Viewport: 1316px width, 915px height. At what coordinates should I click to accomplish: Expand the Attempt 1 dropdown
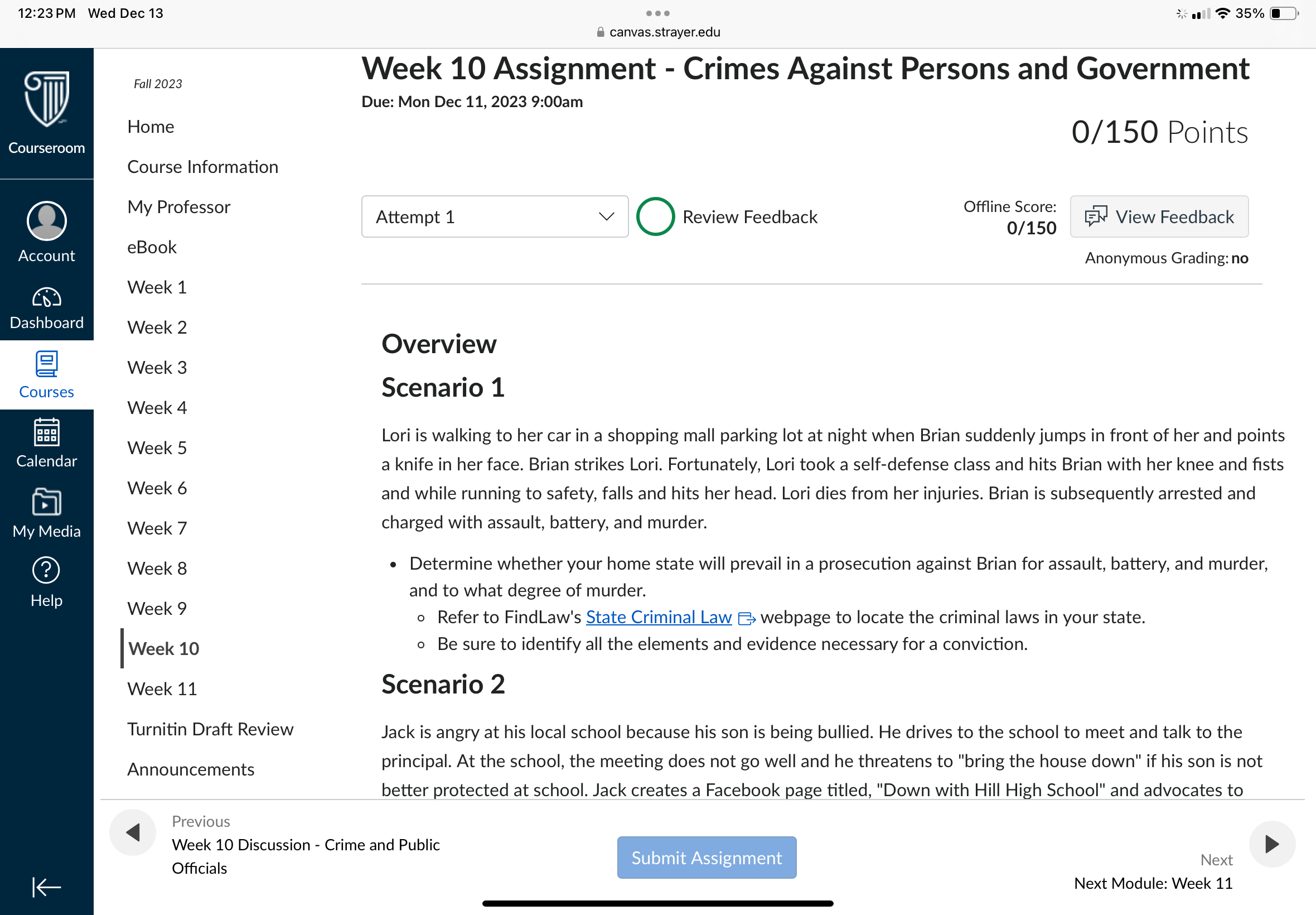click(x=495, y=216)
